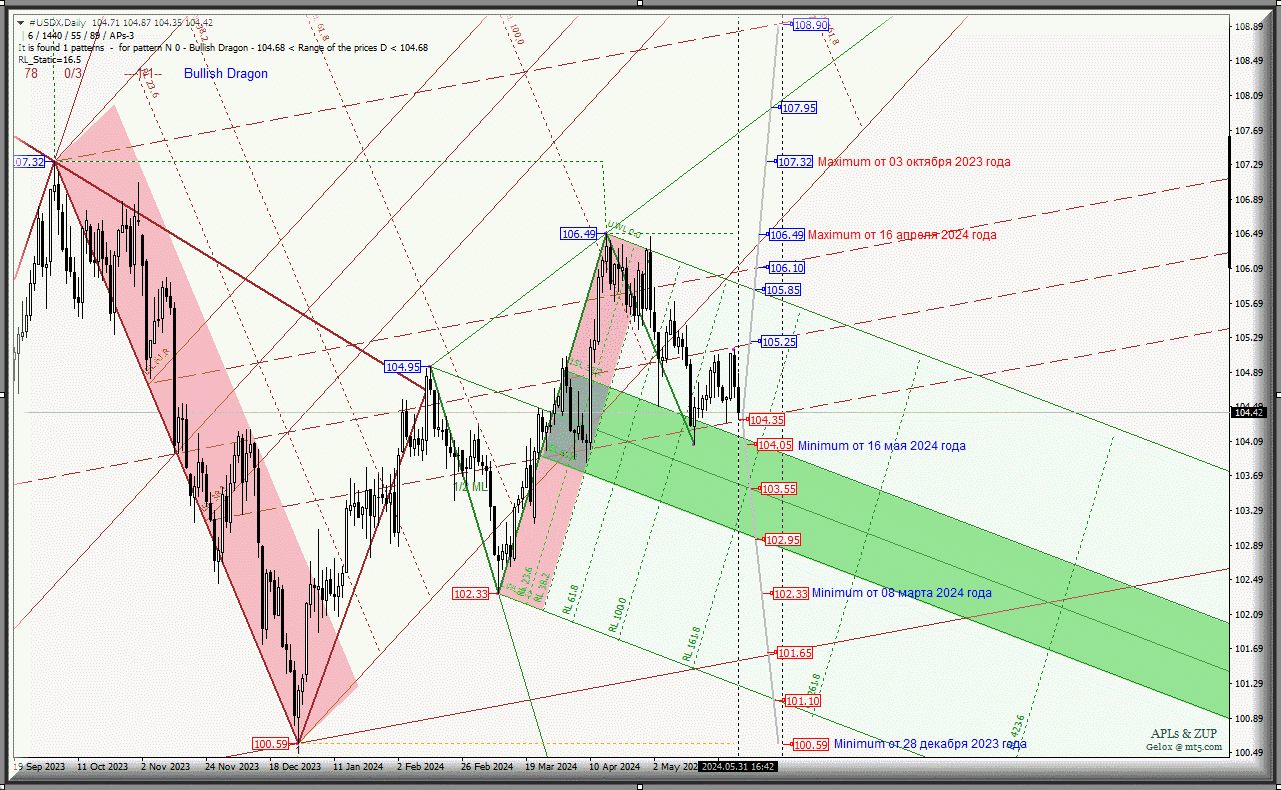Select the 105.25 blue level label
The width and height of the screenshot is (1281, 790).
coord(778,342)
